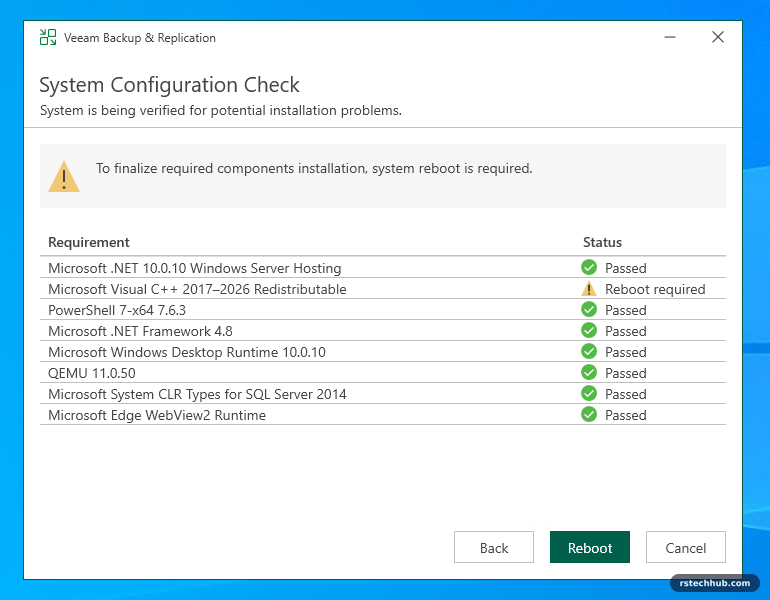Click warning icon beside Reboot required

pos(589,289)
